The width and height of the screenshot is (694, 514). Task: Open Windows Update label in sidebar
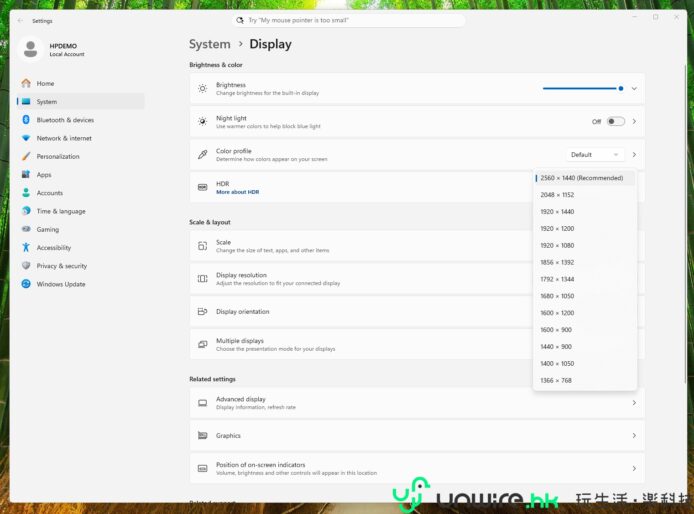[61, 284]
